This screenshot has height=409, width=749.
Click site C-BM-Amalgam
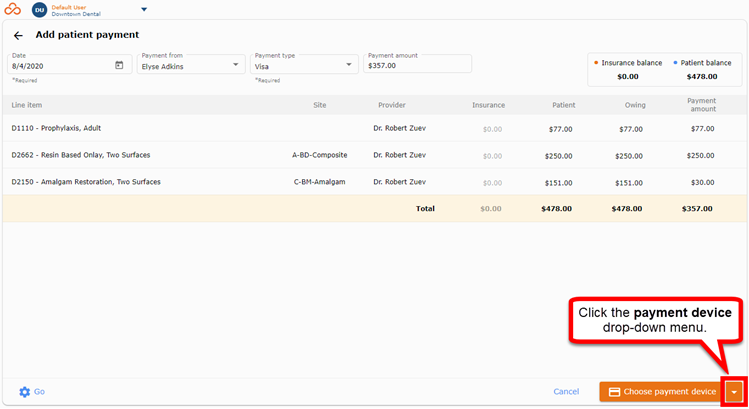pyautogui.click(x=319, y=182)
